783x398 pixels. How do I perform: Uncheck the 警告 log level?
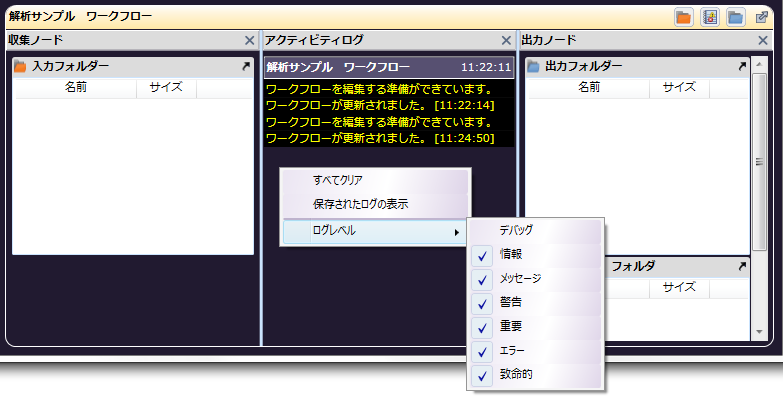pyautogui.click(x=536, y=303)
